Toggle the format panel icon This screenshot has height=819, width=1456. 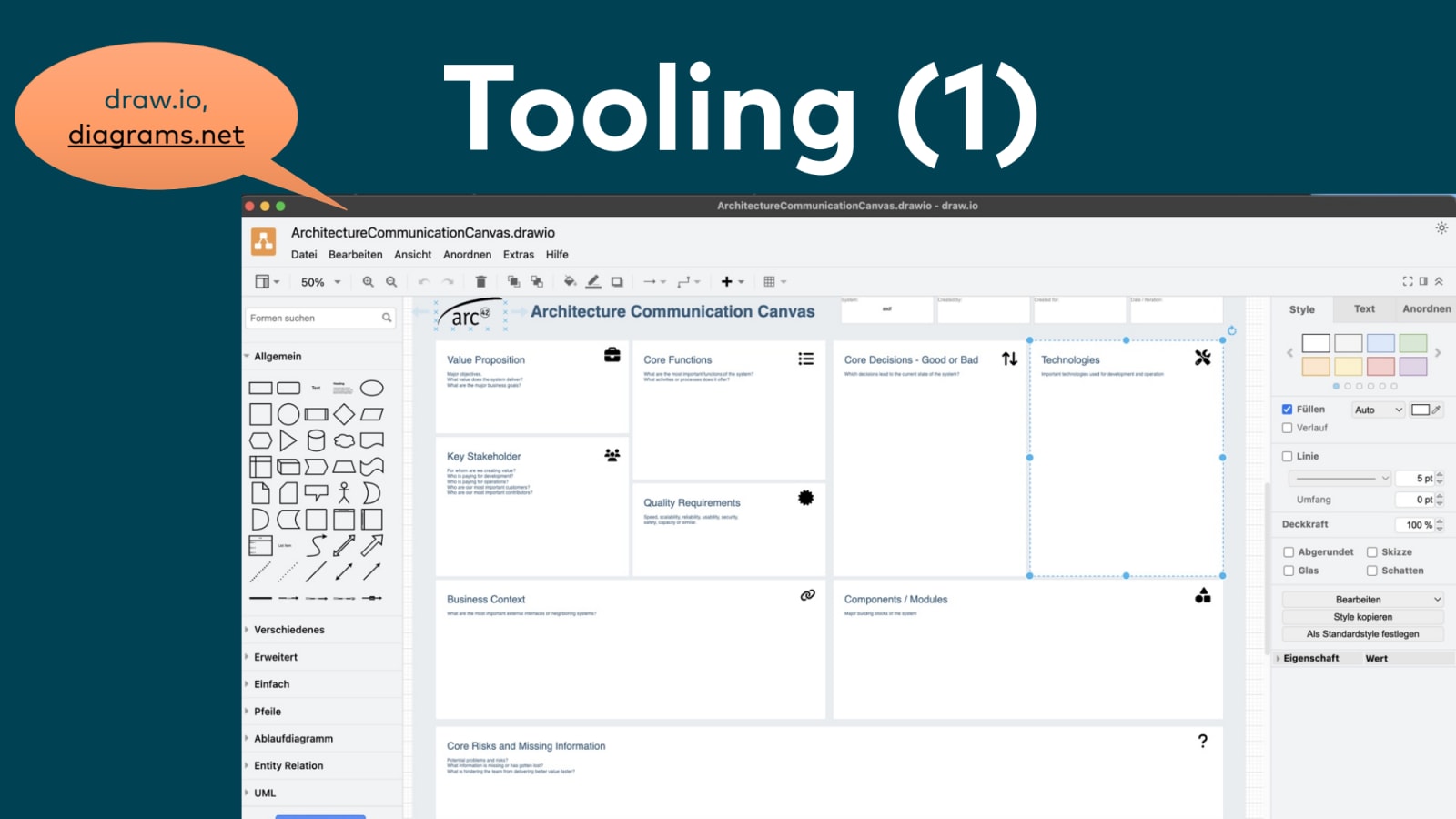[1423, 281]
